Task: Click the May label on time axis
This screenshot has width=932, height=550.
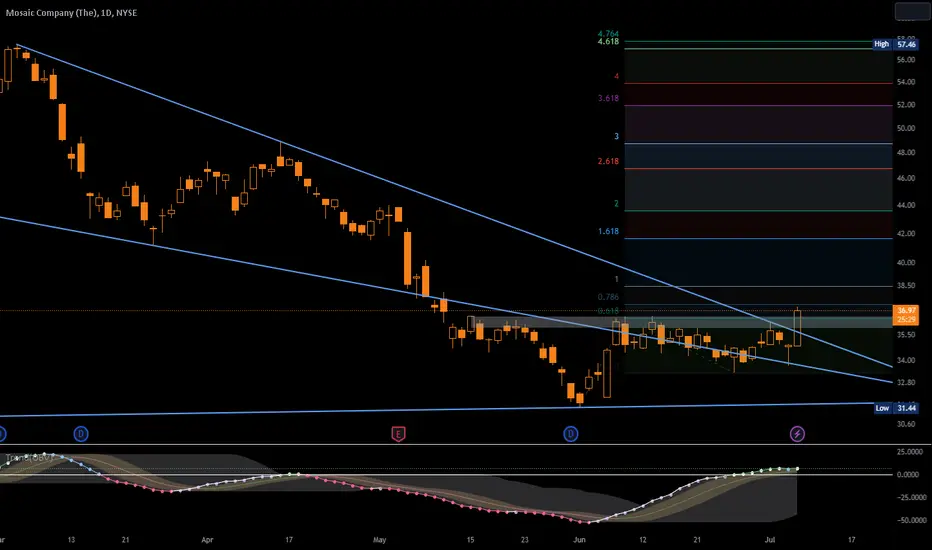Action: 379,540
